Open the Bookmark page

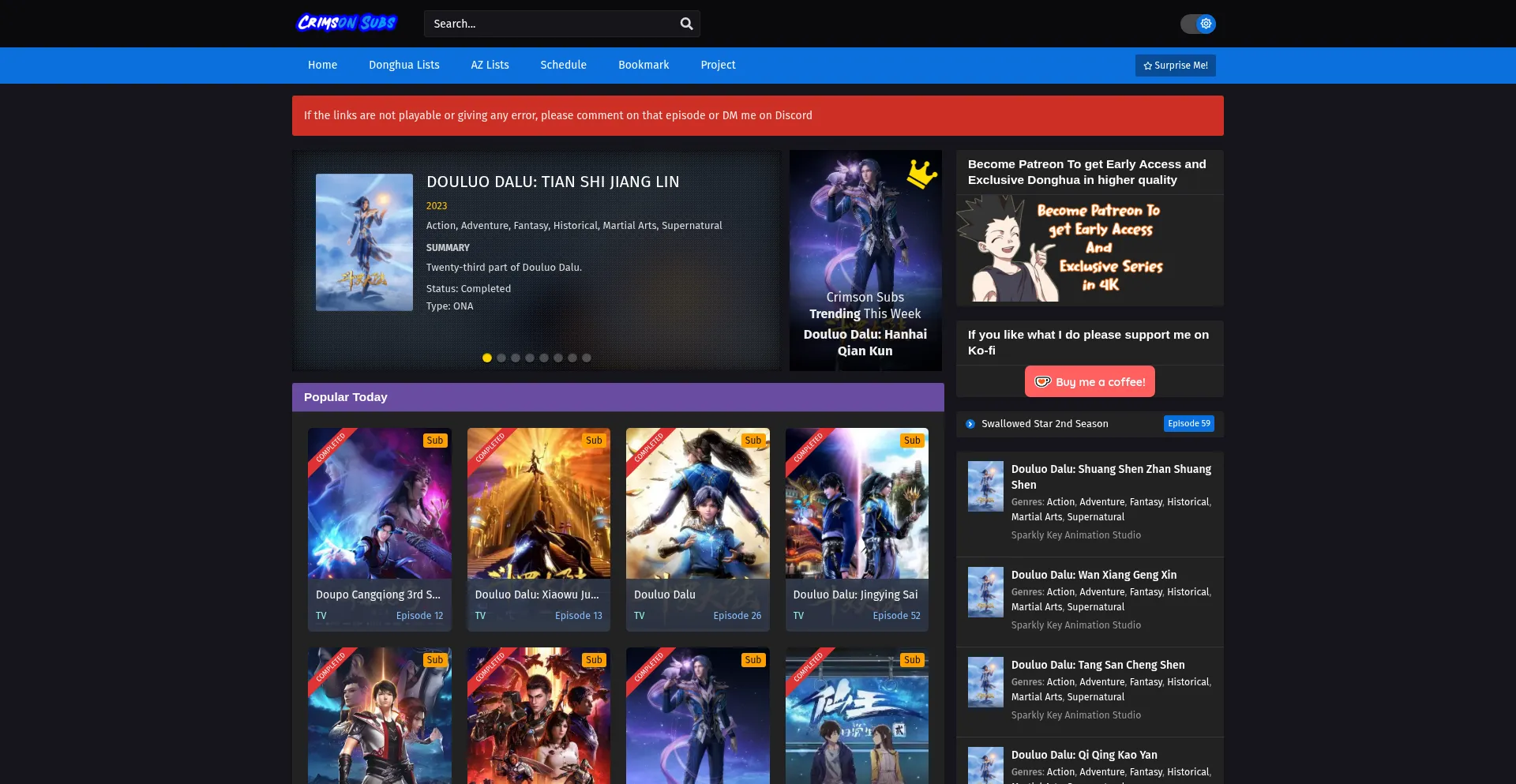644,65
